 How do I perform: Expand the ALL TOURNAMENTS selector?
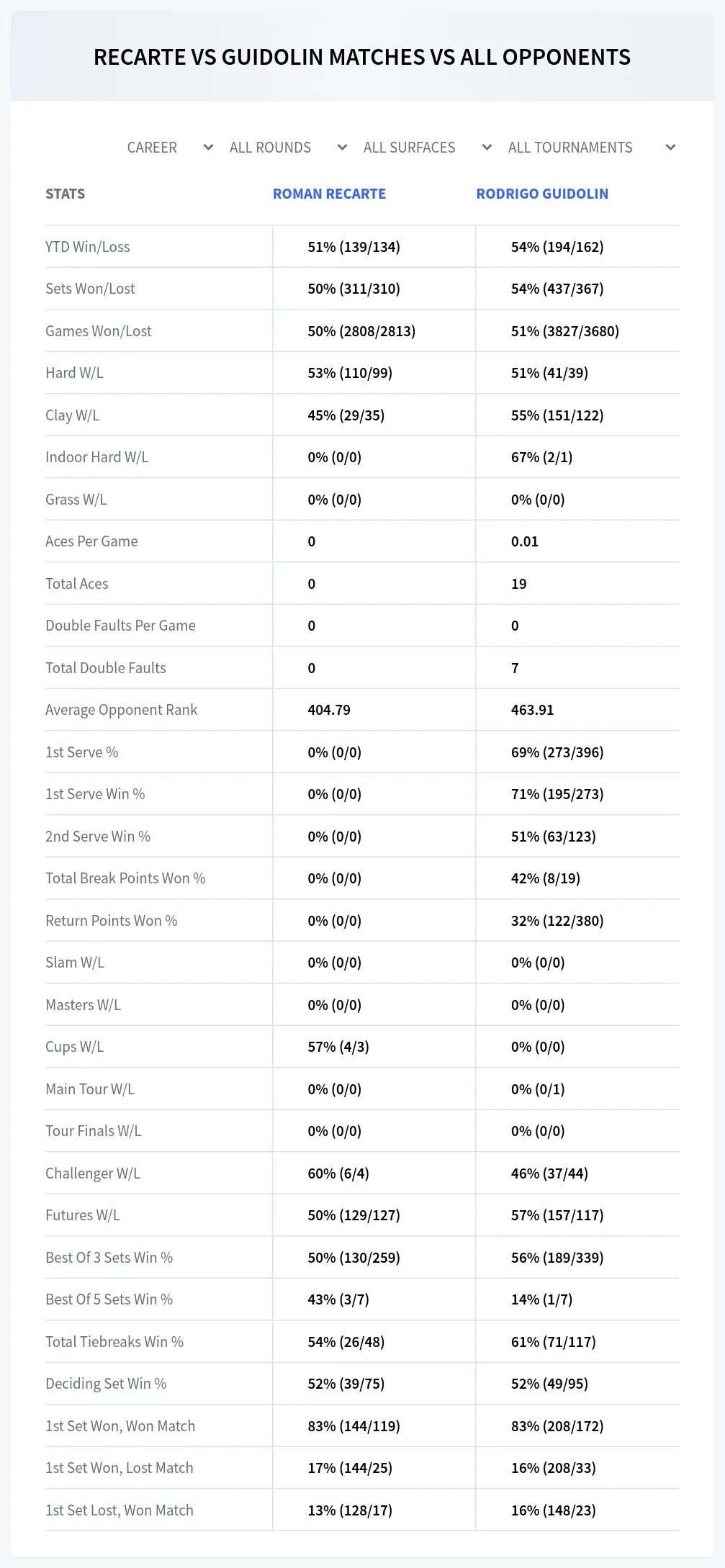pos(591,148)
